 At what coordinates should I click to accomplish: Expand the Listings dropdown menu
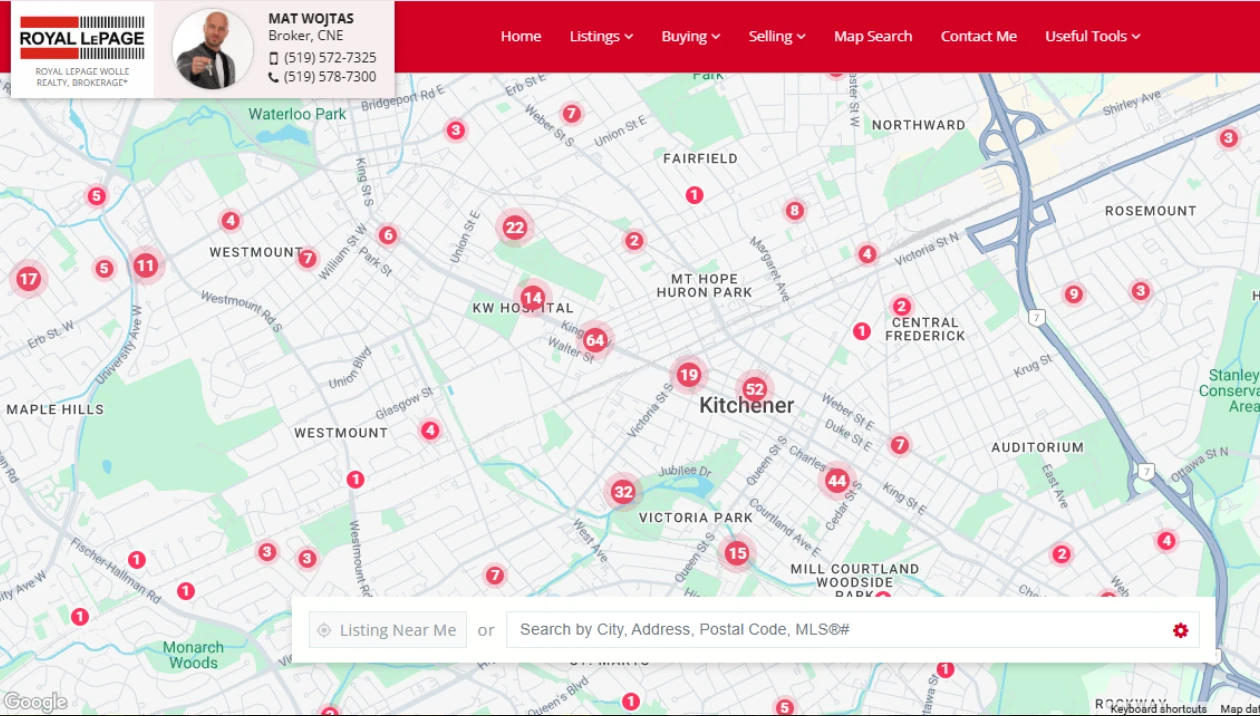click(601, 36)
